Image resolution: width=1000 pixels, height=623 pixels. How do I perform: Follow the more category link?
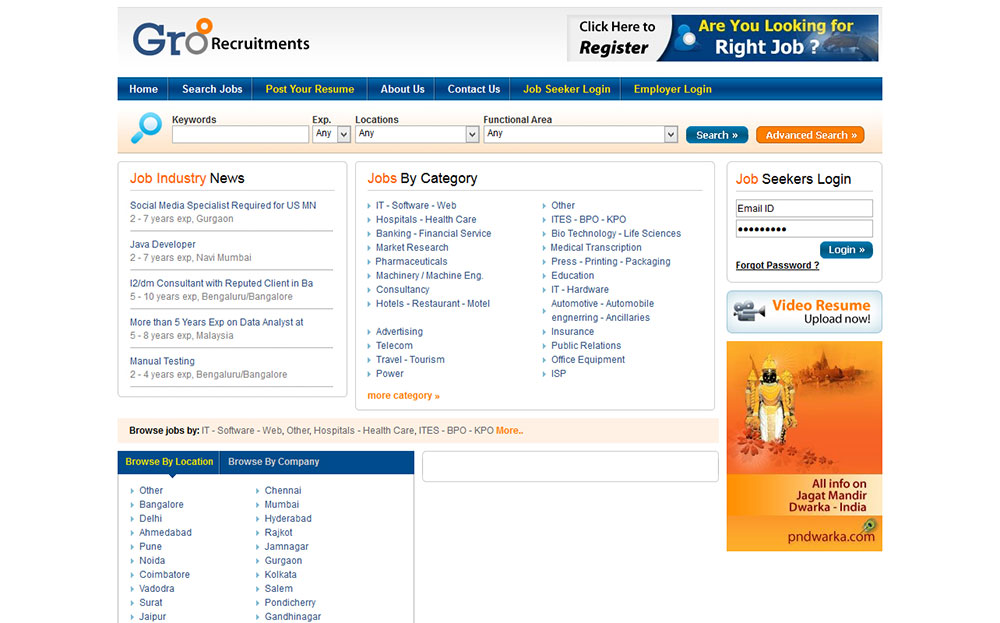[403, 396]
